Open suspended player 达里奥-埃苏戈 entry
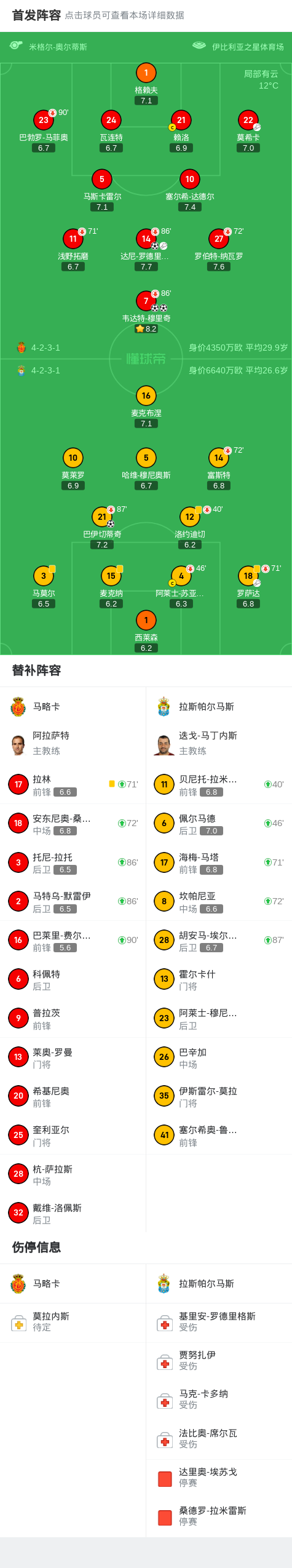The width and height of the screenshot is (292, 1568). pos(219,1478)
